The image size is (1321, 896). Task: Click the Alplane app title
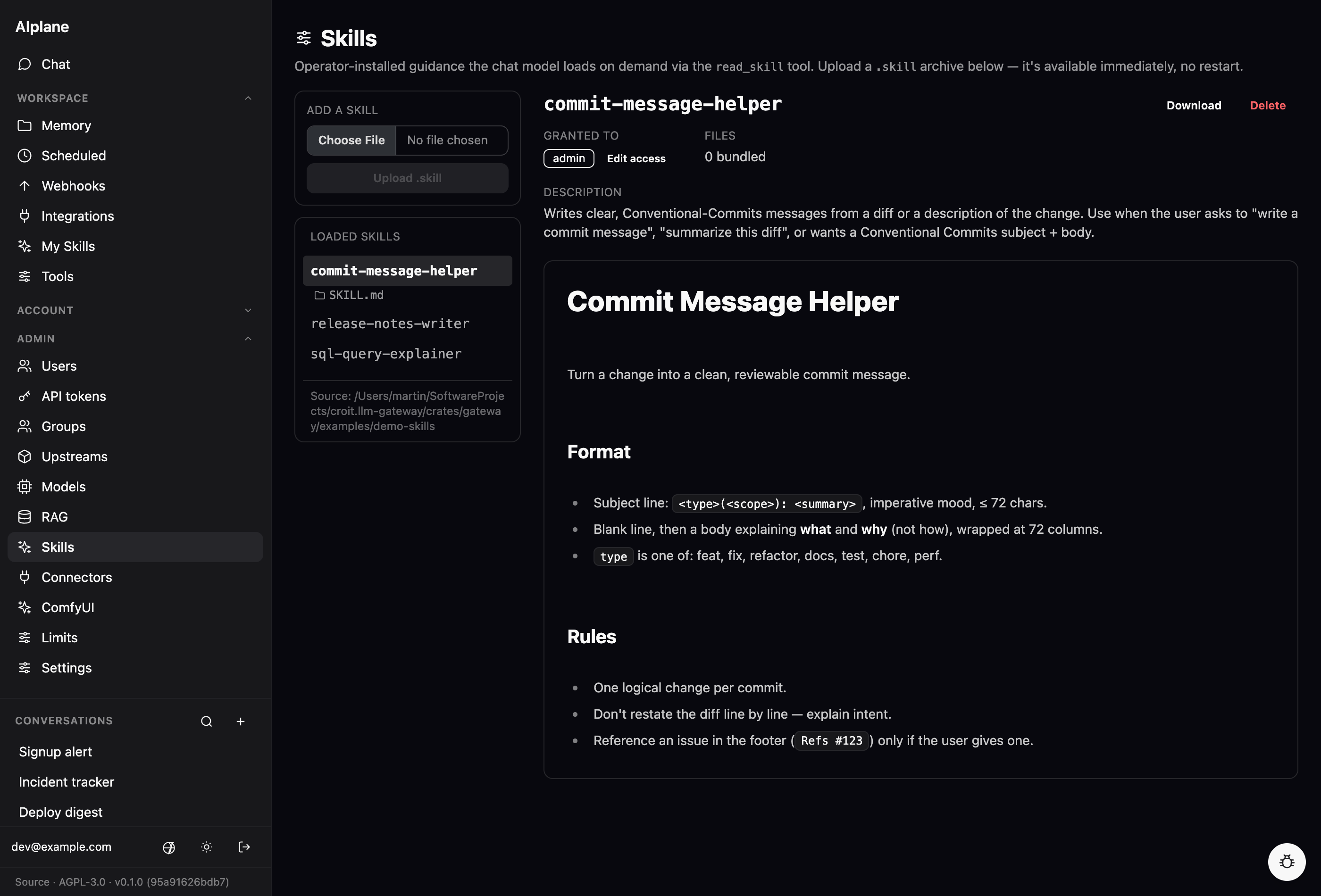coord(42,27)
